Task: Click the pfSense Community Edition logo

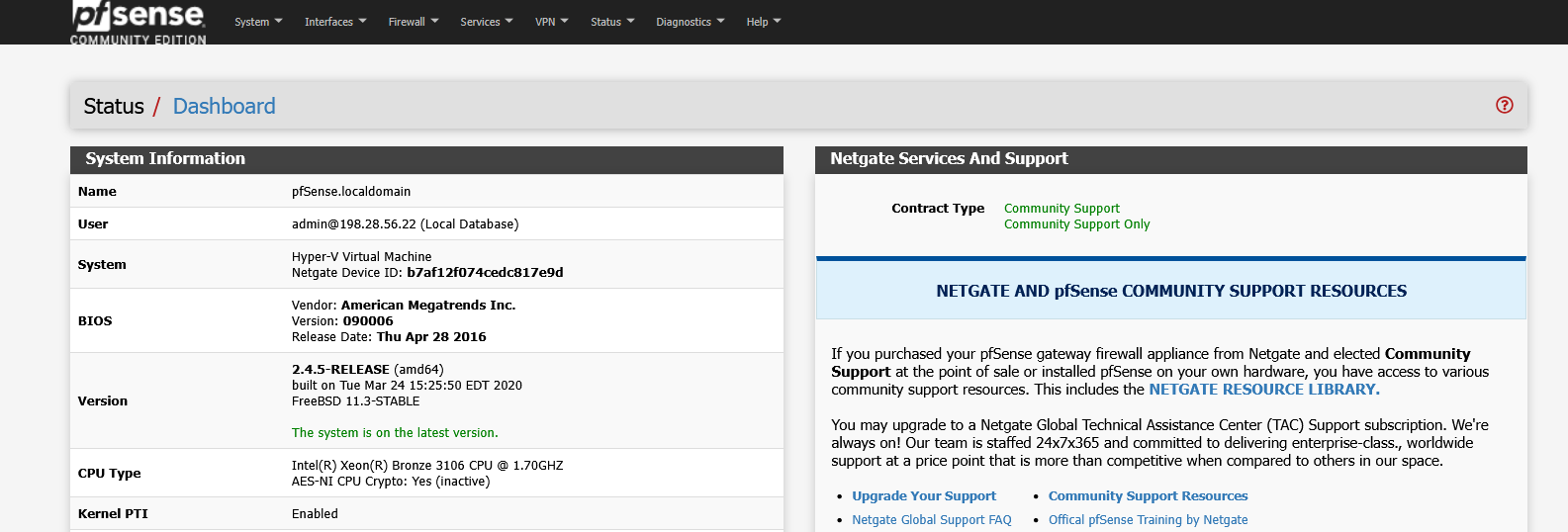Action: click(x=138, y=23)
